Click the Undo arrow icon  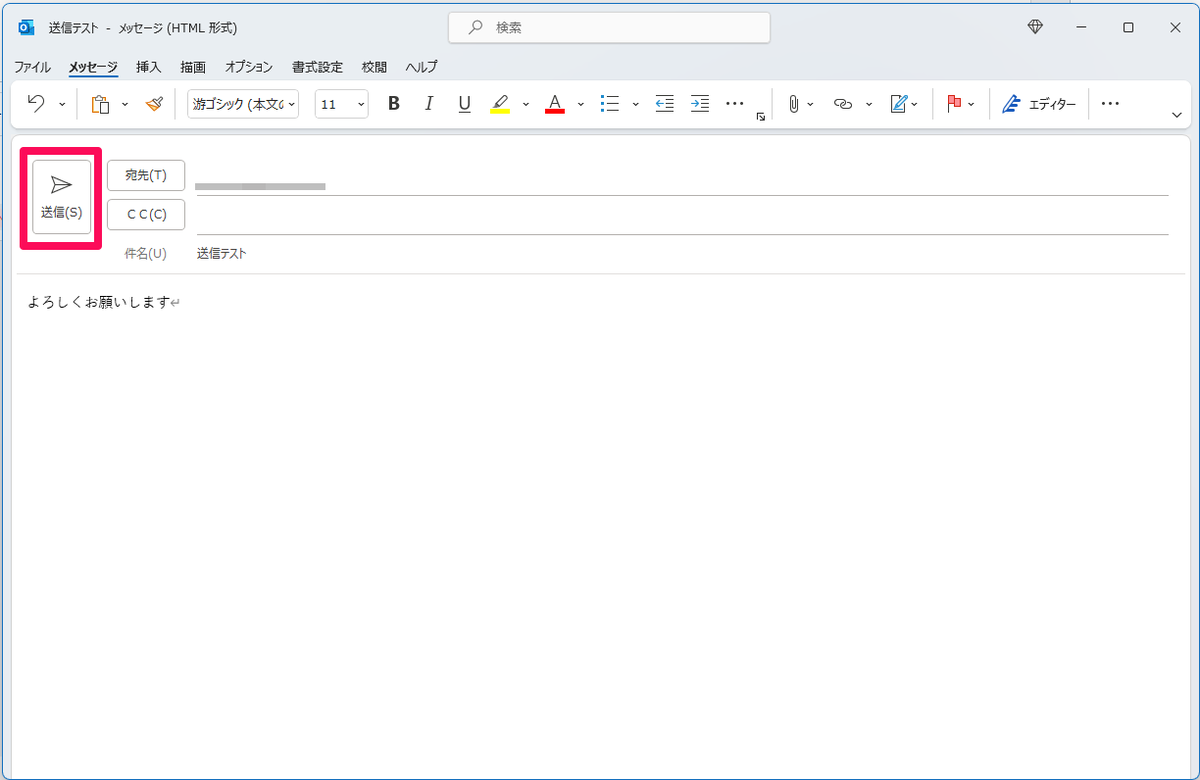36,104
